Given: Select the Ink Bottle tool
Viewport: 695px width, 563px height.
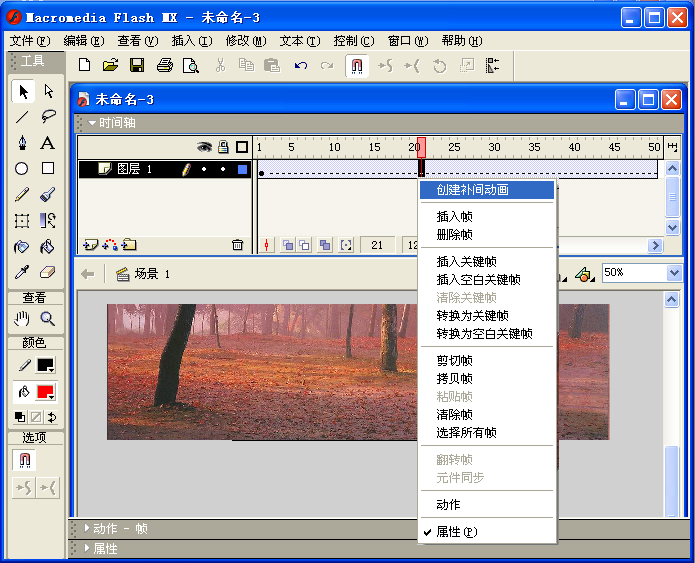Looking at the screenshot, I should pyautogui.click(x=22, y=246).
